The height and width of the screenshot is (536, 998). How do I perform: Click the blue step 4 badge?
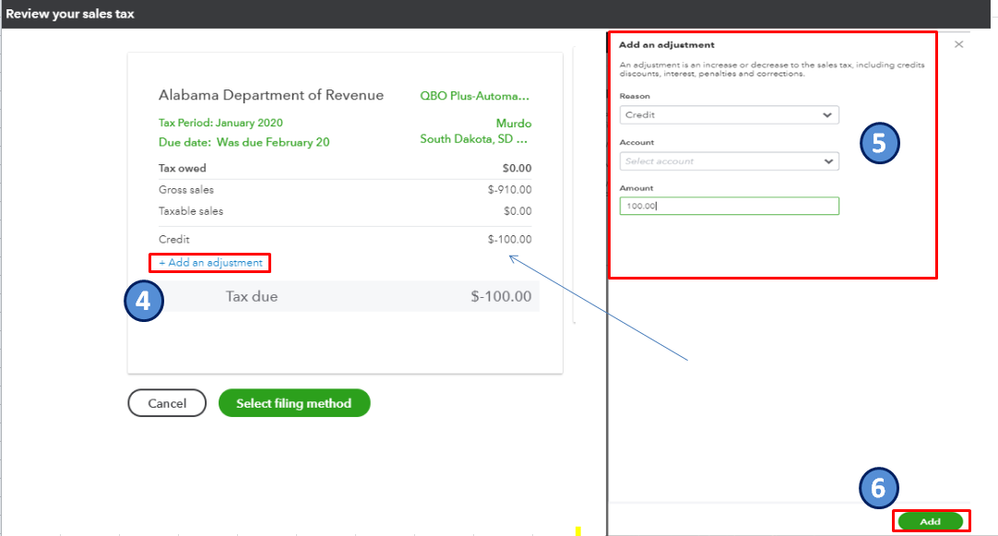coord(144,301)
